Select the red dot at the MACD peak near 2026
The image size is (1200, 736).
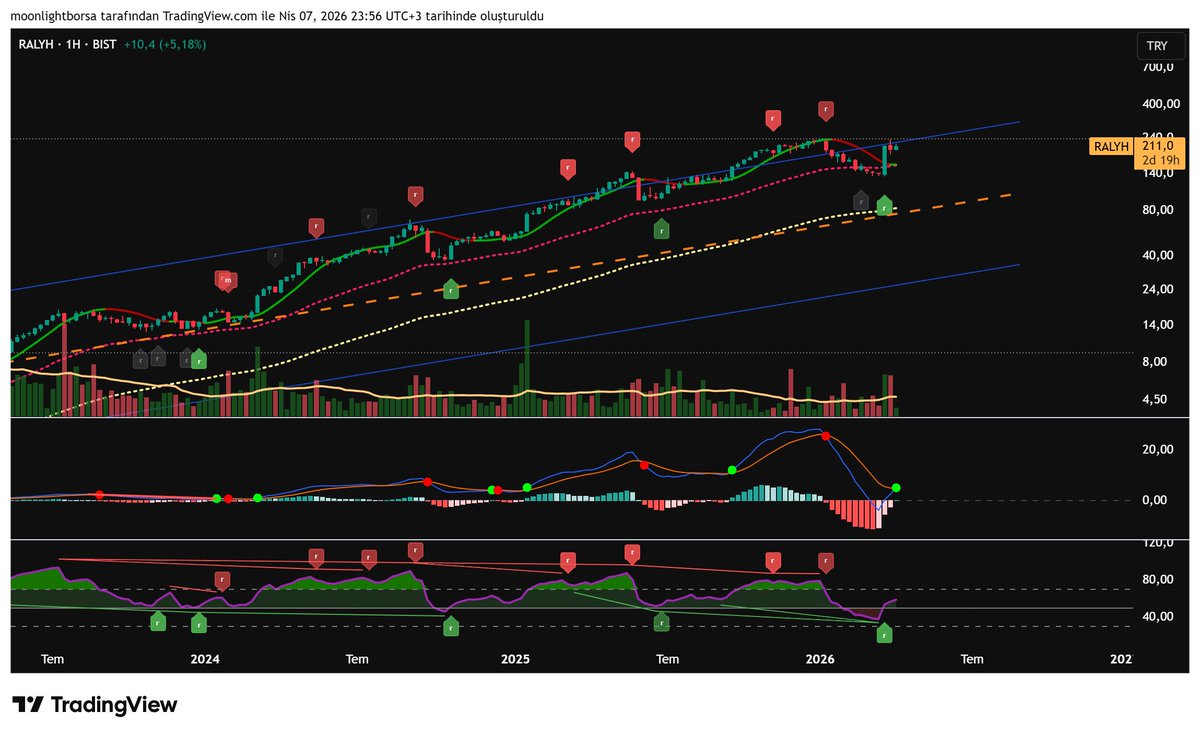coord(826,436)
